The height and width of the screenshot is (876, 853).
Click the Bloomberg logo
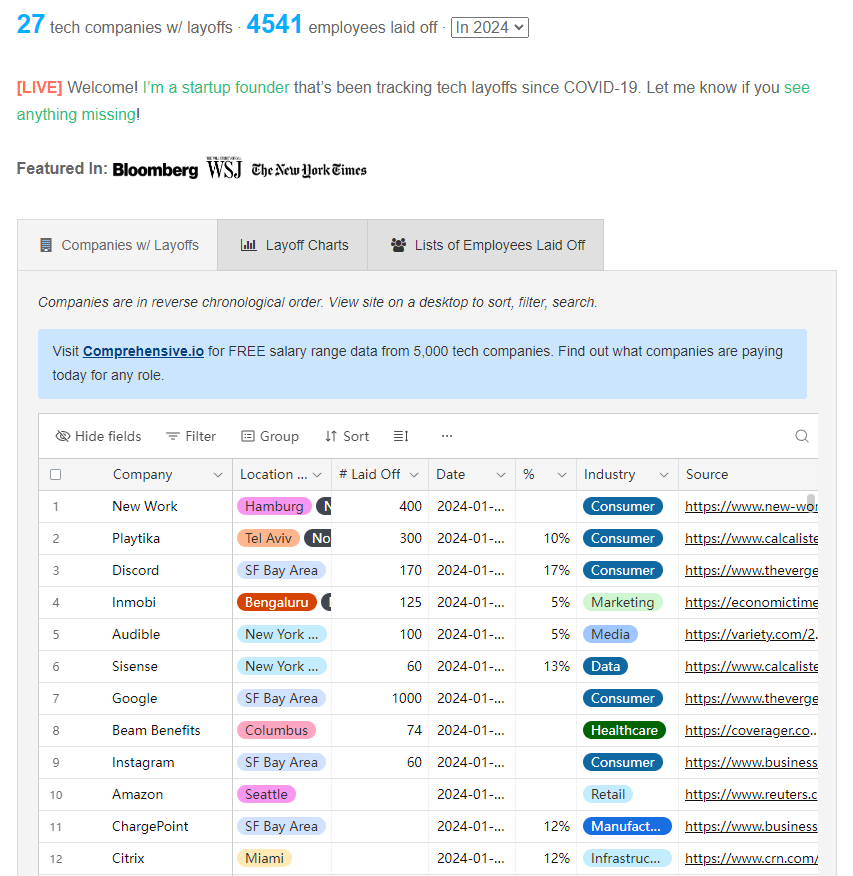tap(155, 170)
